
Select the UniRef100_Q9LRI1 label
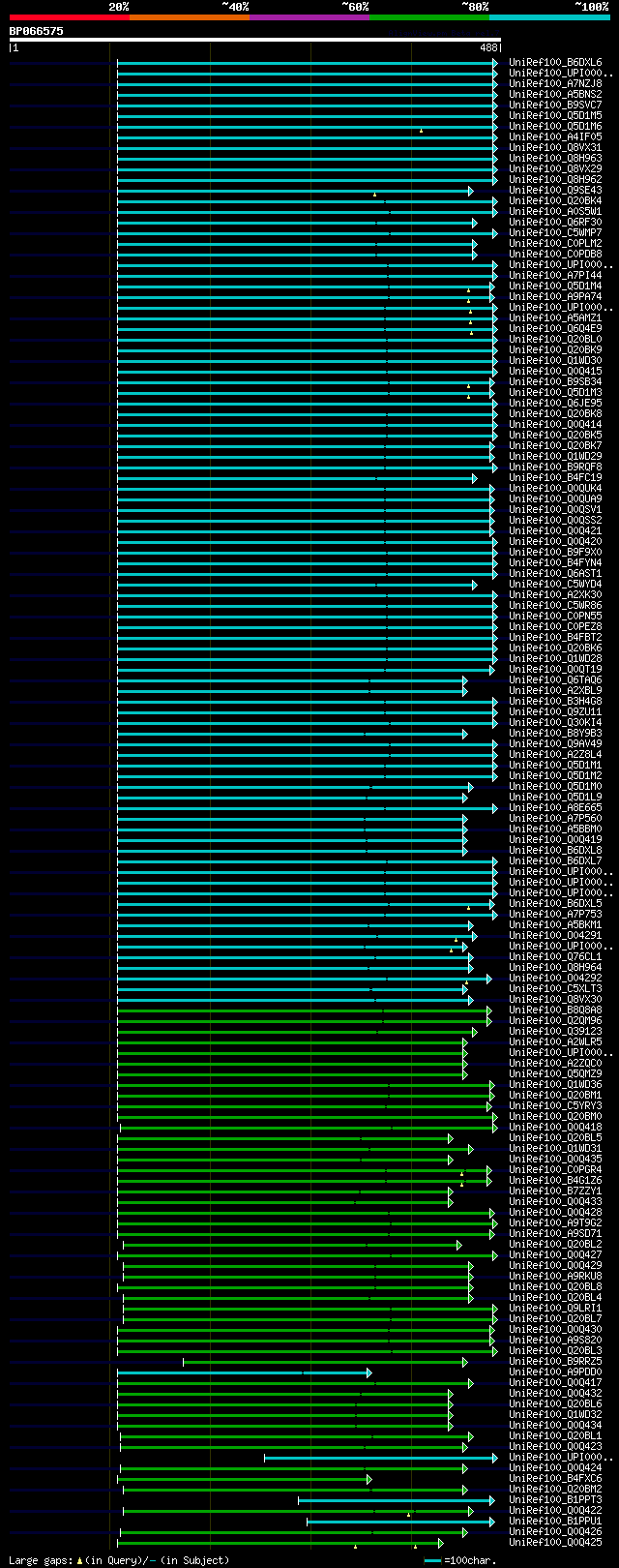point(555,1309)
